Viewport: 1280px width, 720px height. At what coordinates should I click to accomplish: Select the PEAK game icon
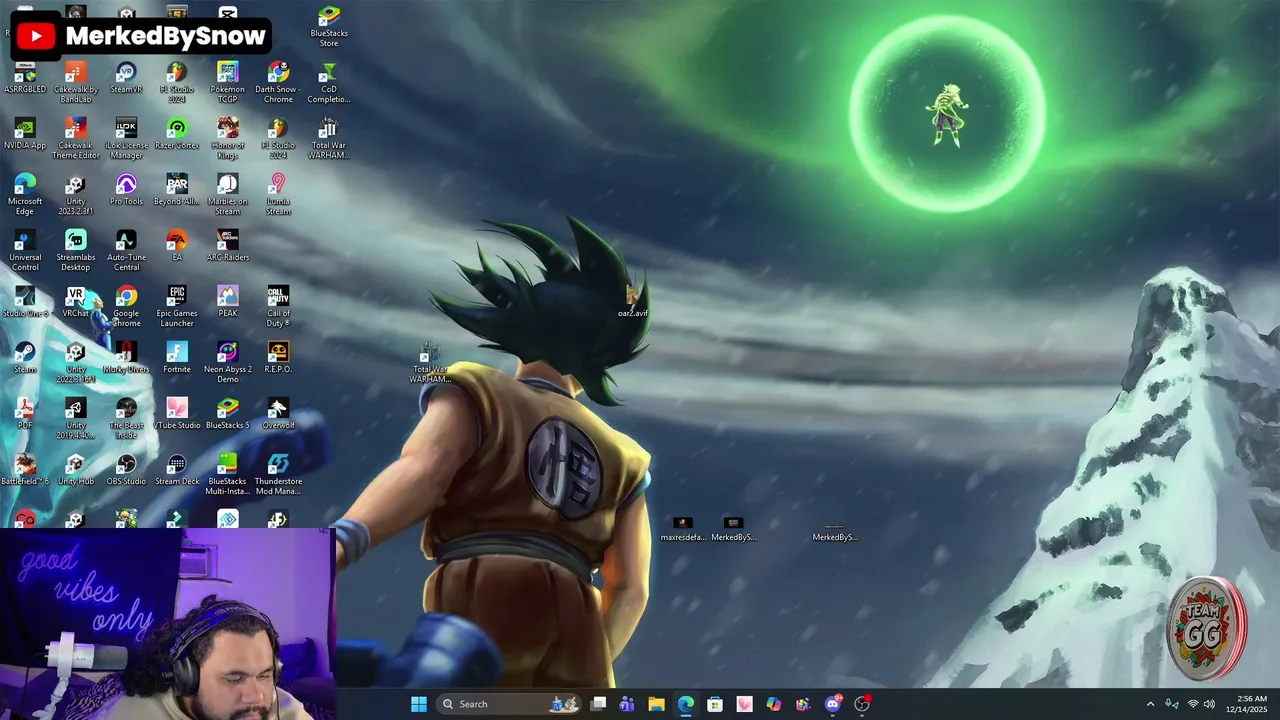[x=228, y=303]
